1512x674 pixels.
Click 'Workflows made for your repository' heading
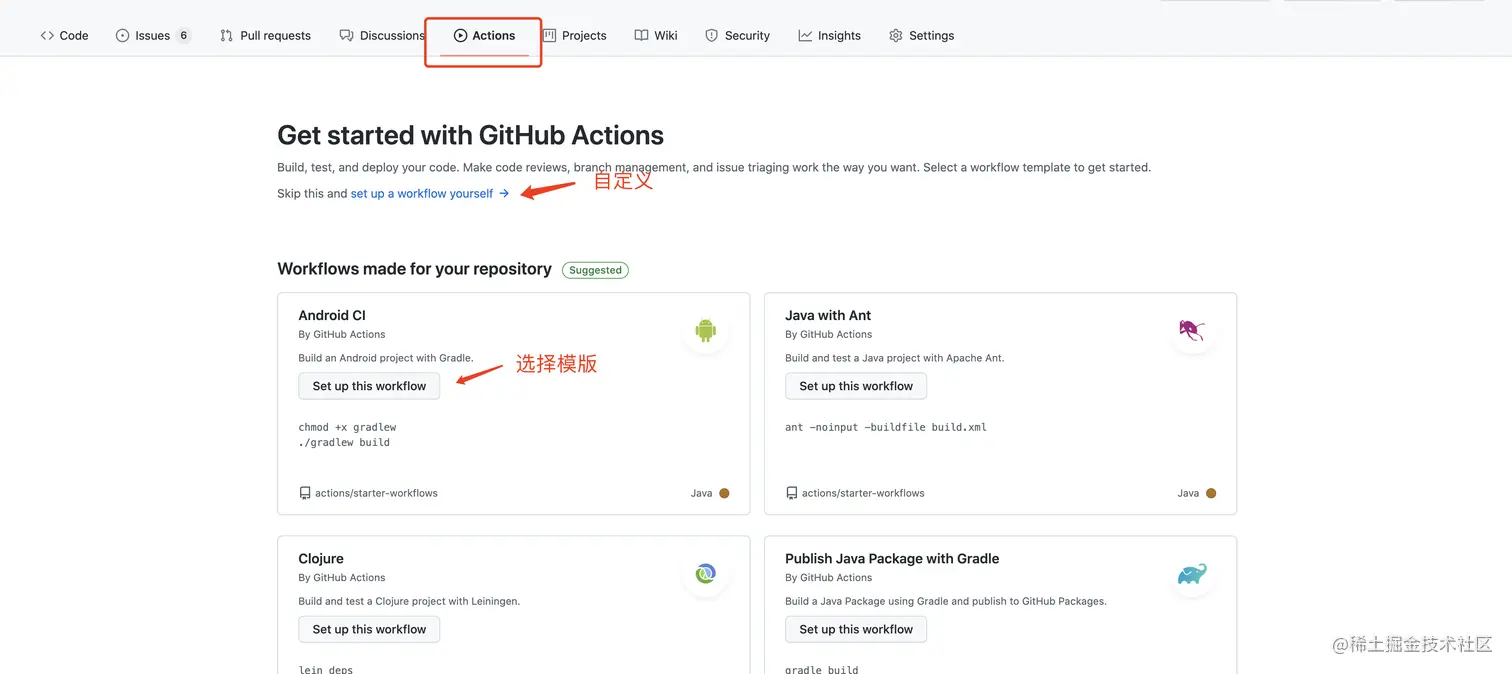click(x=414, y=269)
